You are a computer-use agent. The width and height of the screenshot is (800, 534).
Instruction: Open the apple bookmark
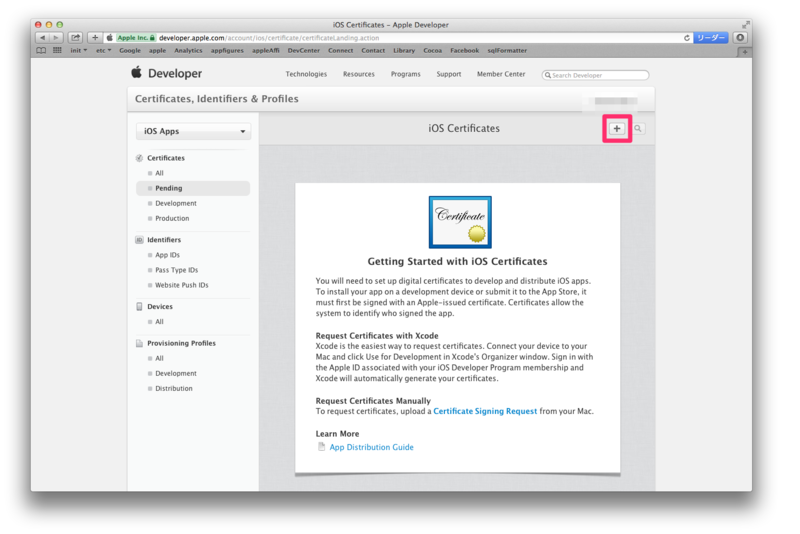tap(157, 50)
